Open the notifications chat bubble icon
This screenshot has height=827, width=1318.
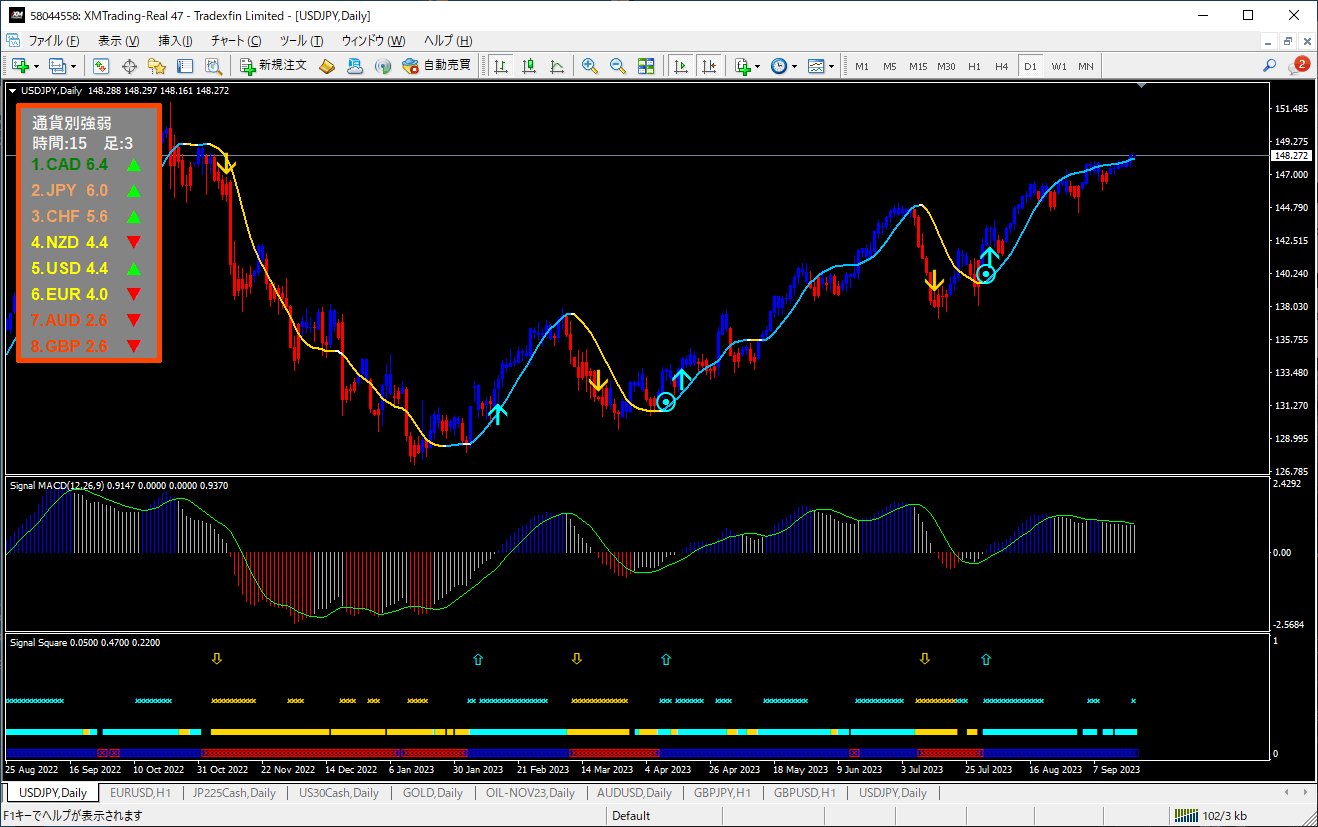[1299, 65]
